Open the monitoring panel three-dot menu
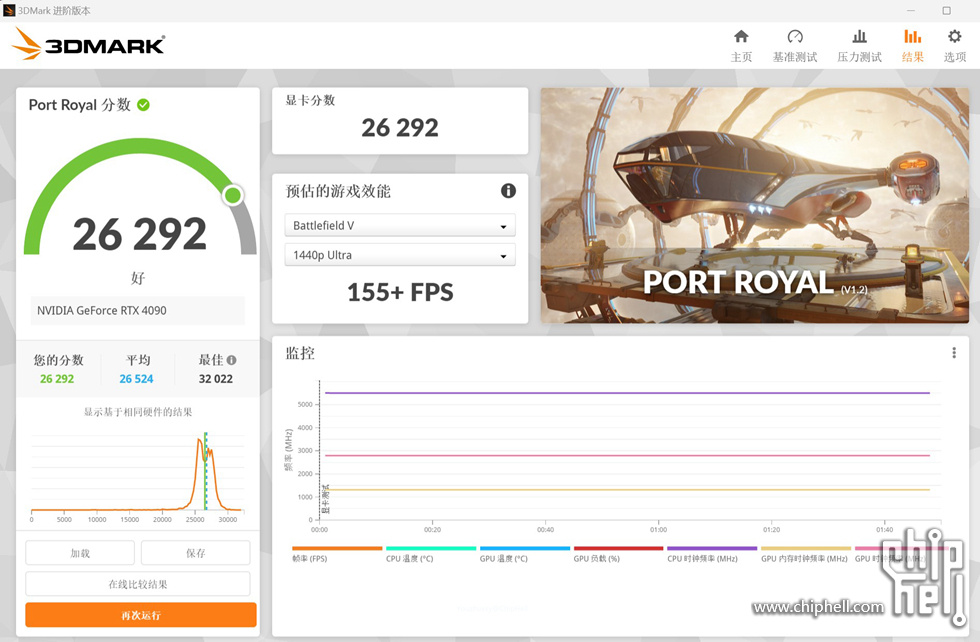980x642 pixels. point(953,353)
